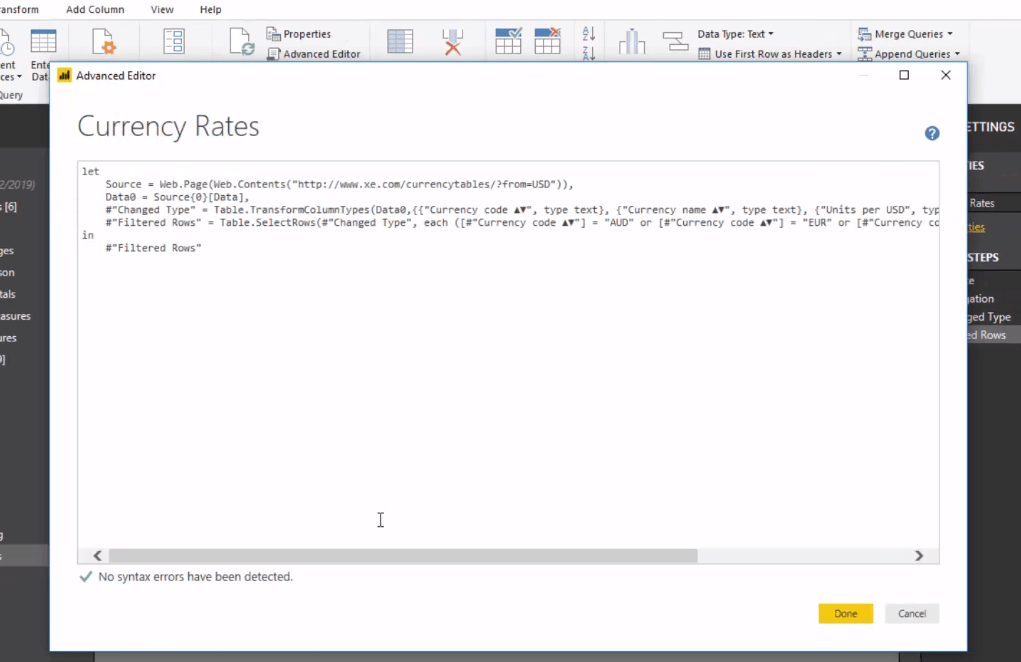Click the Recent Sources clock icon
Viewport: 1021px width, 662px height.
click(x=7, y=44)
